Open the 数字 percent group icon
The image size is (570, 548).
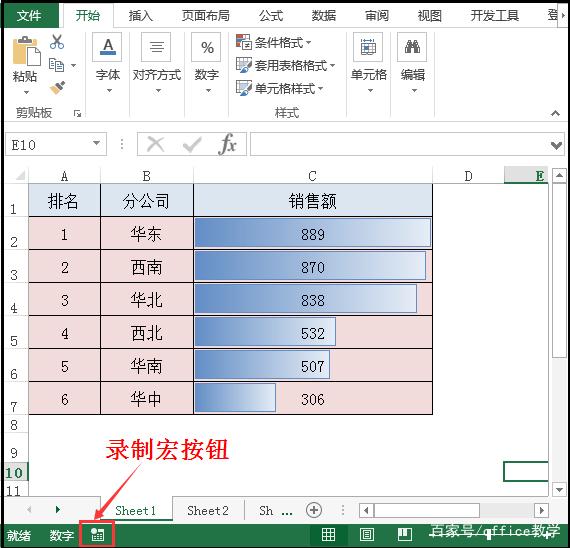coord(206,47)
